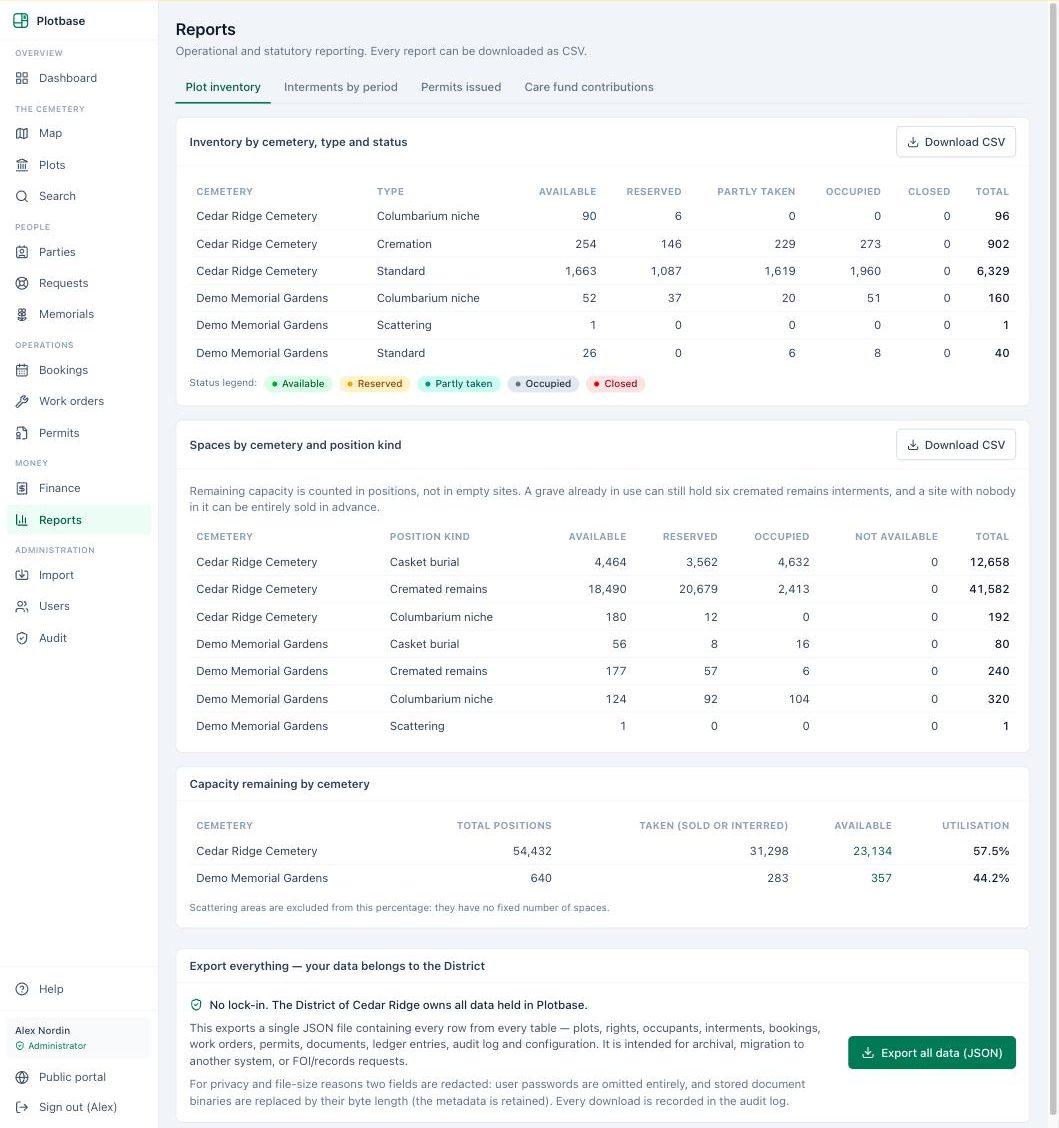Export all data as JSON

[x=932, y=1052]
